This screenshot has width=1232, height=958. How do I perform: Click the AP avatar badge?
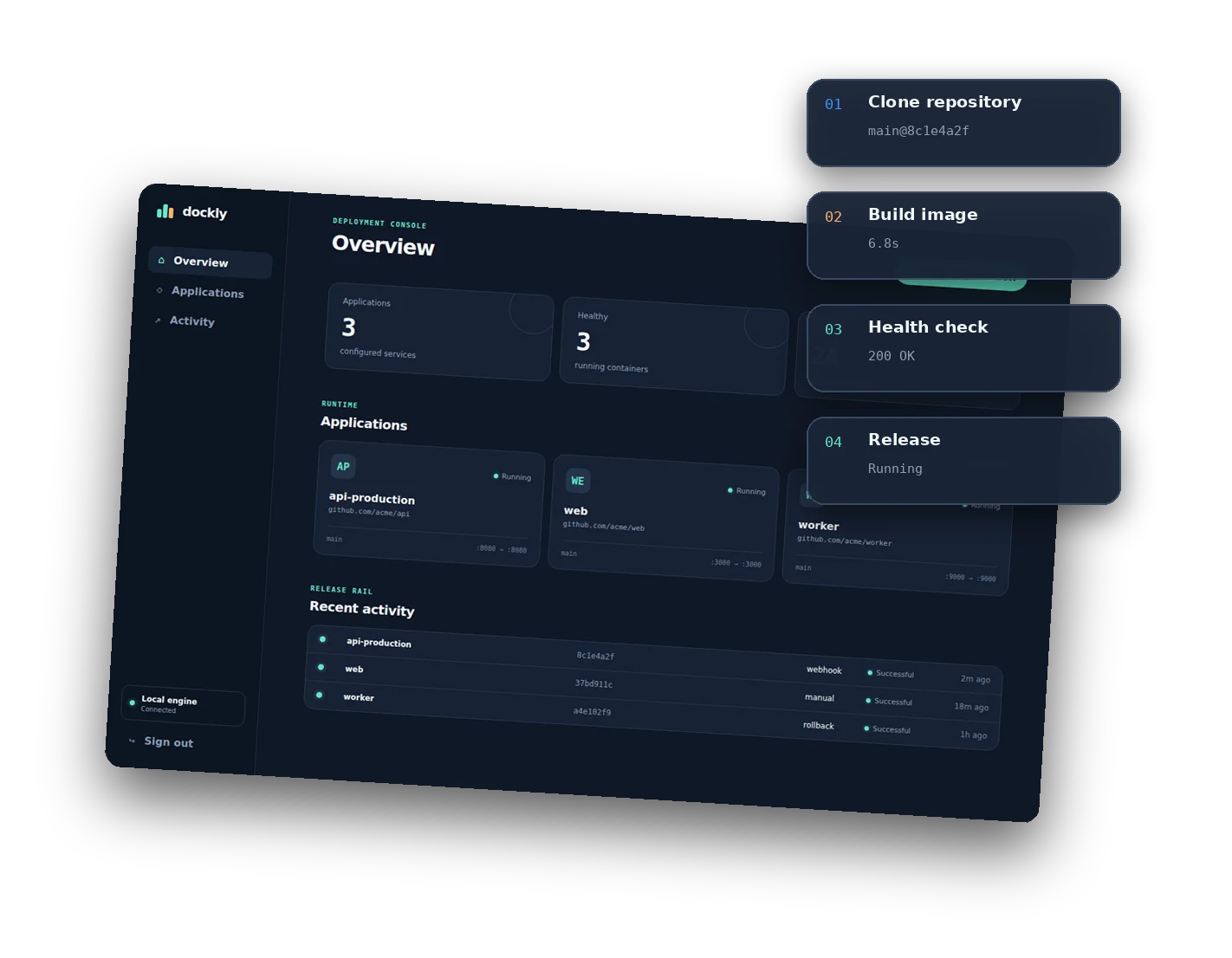[x=343, y=466]
